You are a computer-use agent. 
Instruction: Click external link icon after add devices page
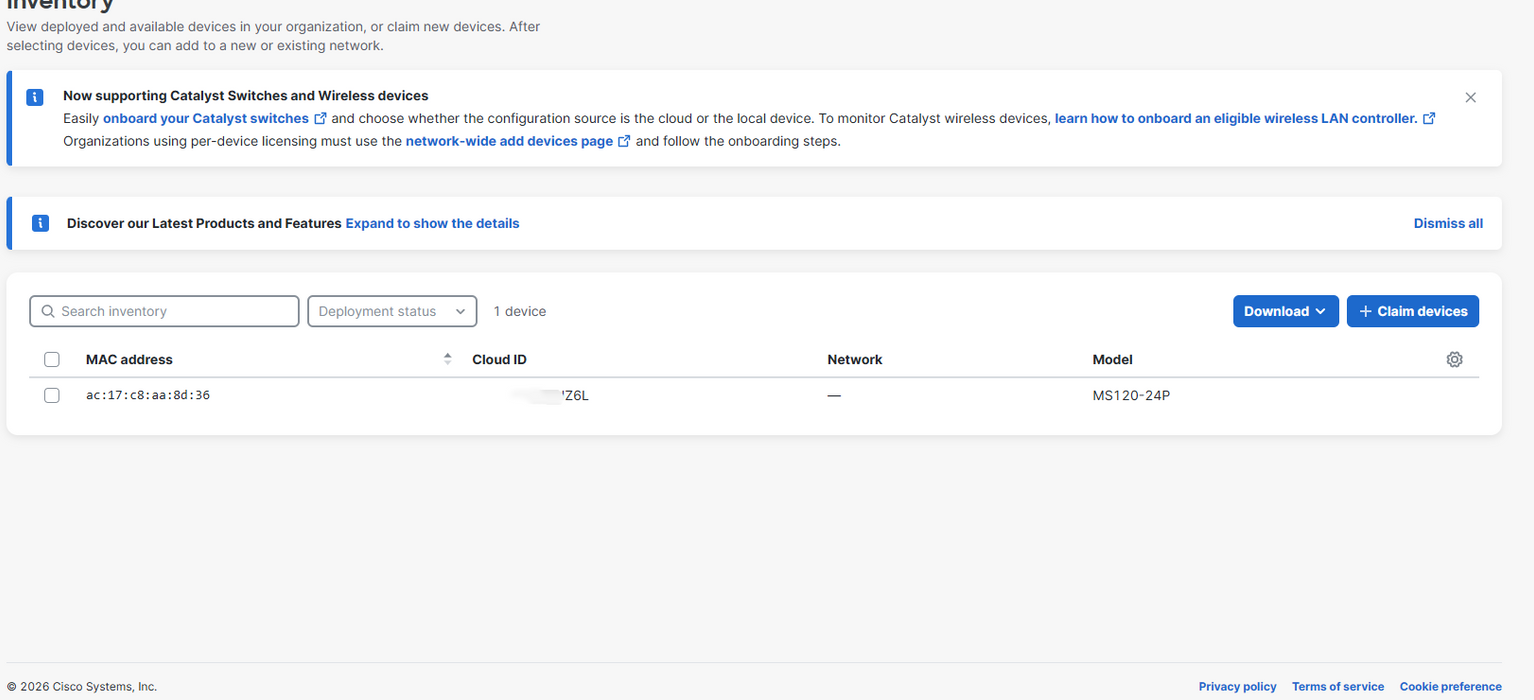(x=624, y=141)
